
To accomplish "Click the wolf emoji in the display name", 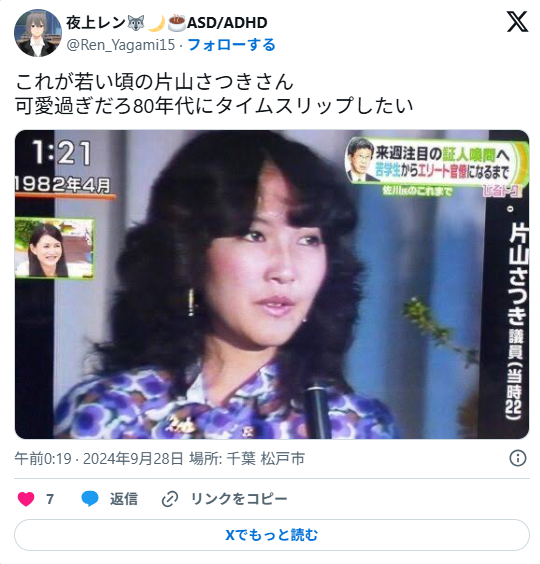I will (136, 23).
